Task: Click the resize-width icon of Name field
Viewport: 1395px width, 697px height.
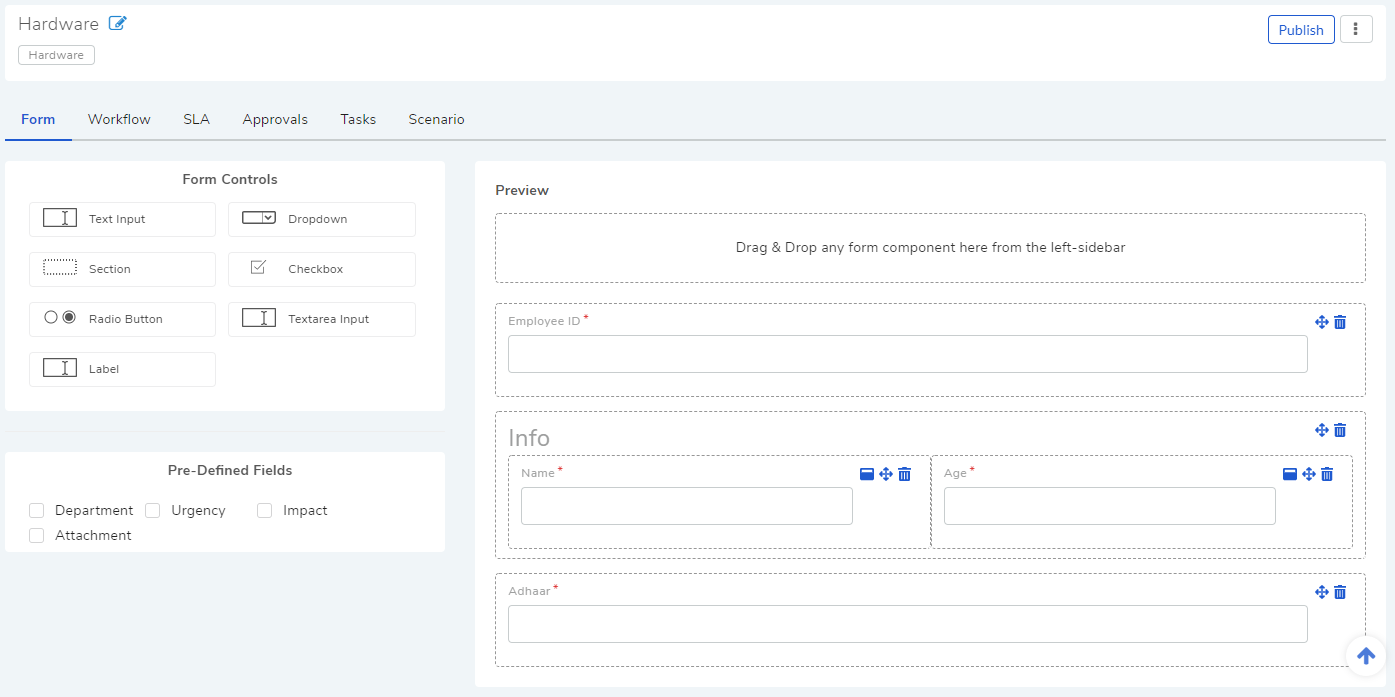Action: coord(867,474)
